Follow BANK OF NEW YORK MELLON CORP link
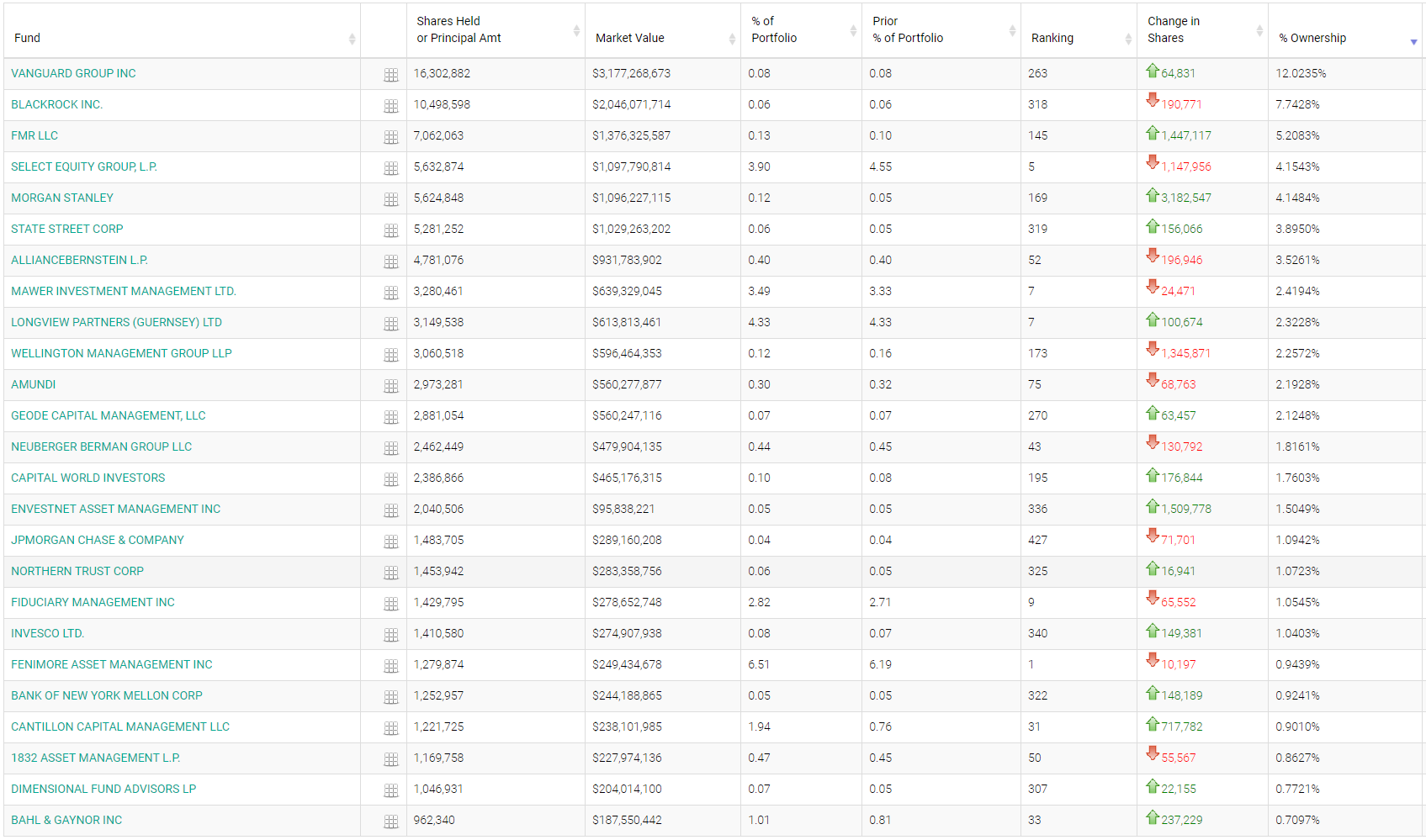 pyautogui.click(x=107, y=695)
